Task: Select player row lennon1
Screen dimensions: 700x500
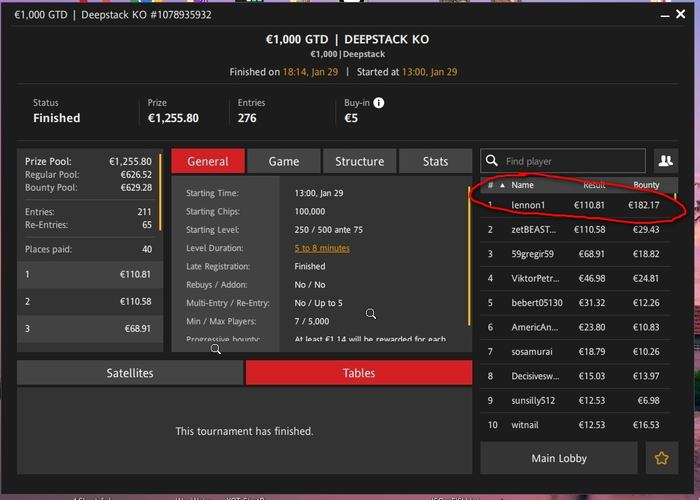Action: pyautogui.click(x=576, y=205)
